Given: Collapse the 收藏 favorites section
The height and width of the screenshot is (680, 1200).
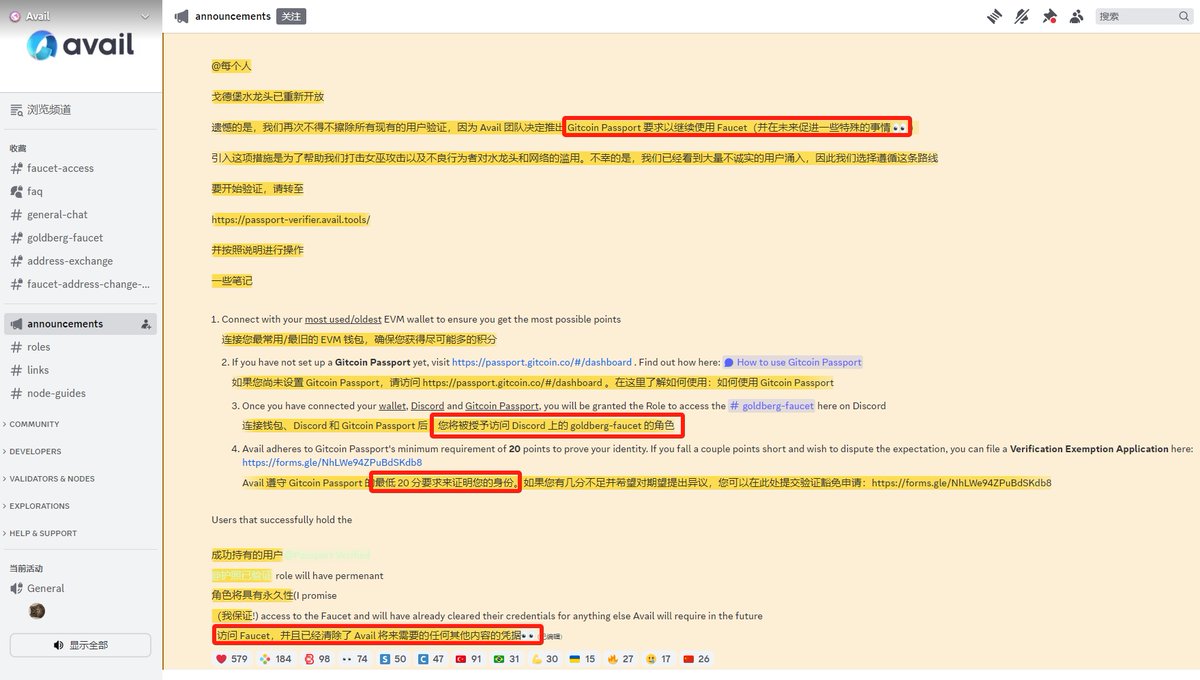Looking at the screenshot, I should [x=18, y=148].
